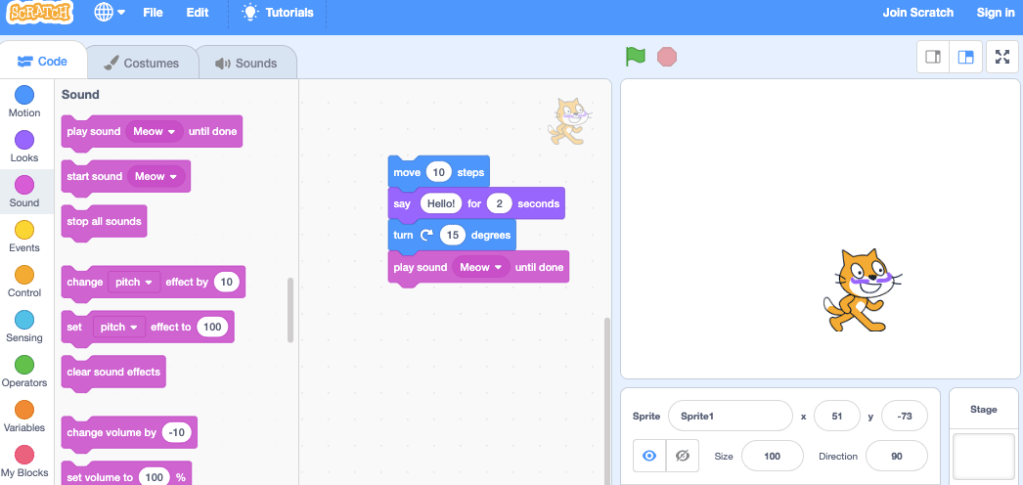This screenshot has width=1023, height=485.
Task: Open the Operators block category
Action: (x=24, y=371)
